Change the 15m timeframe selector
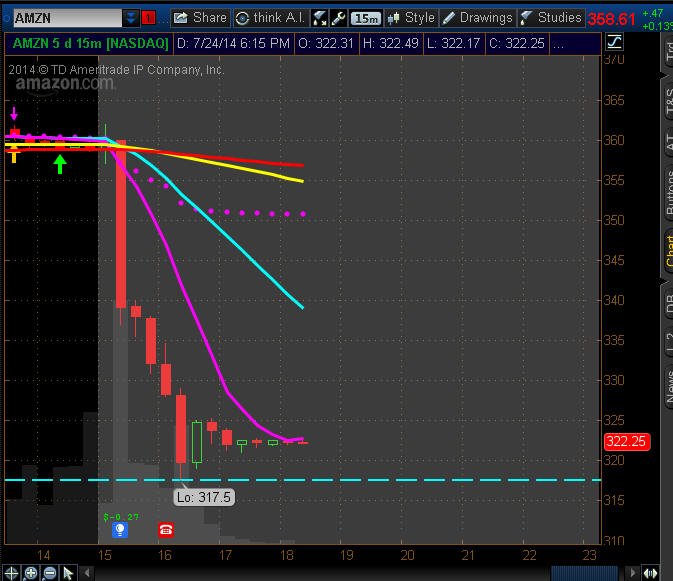 366,18
